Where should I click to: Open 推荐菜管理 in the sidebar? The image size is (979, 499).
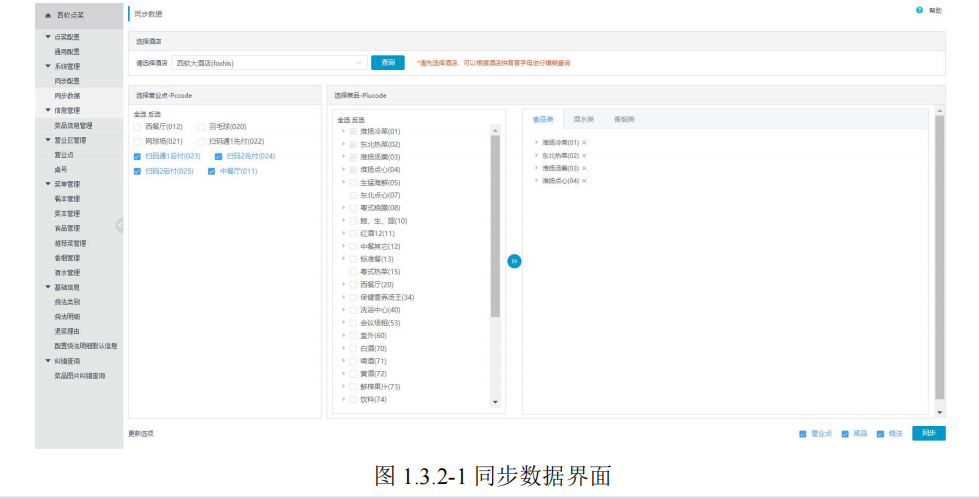[x=70, y=244]
